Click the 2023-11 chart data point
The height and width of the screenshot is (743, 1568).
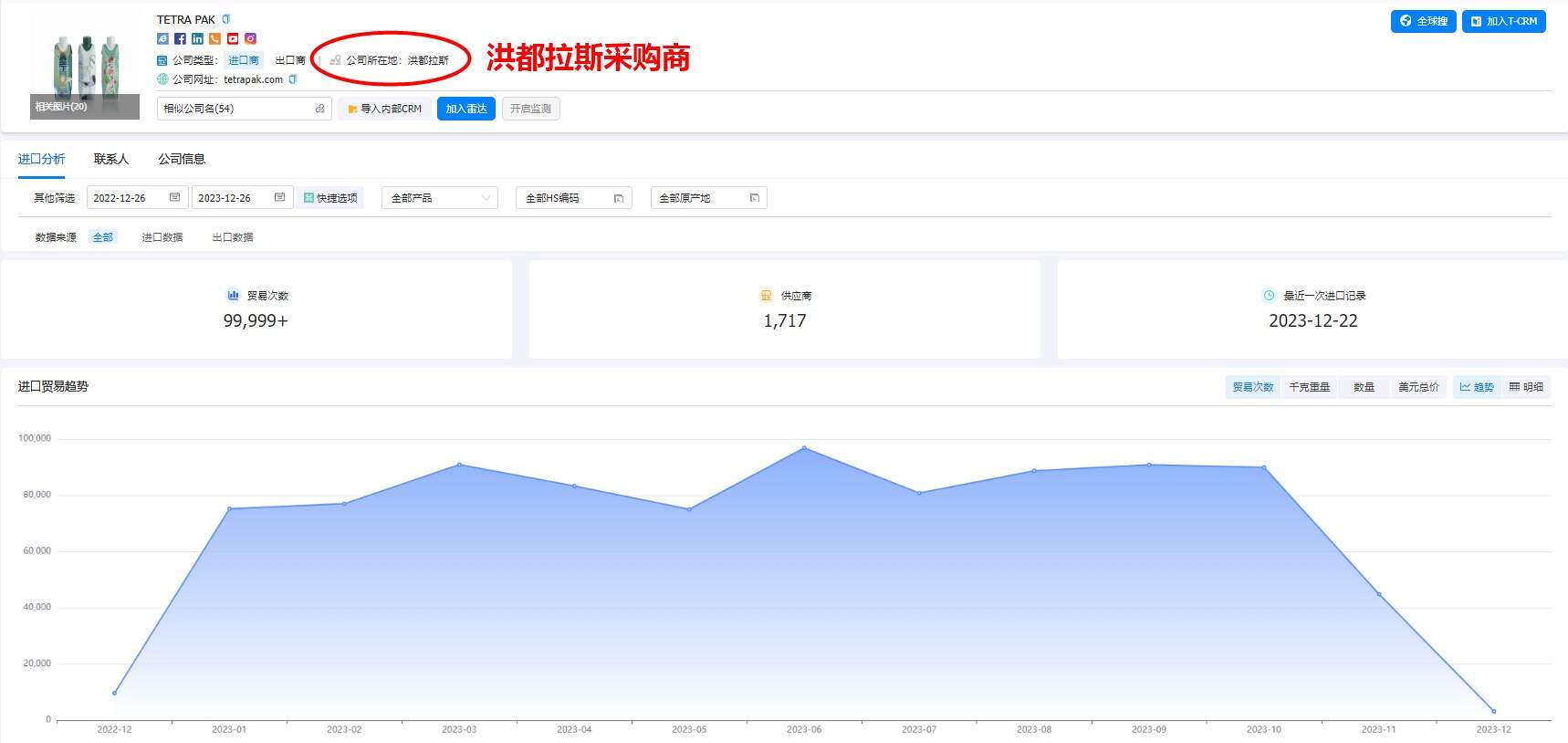pos(1379,594)
